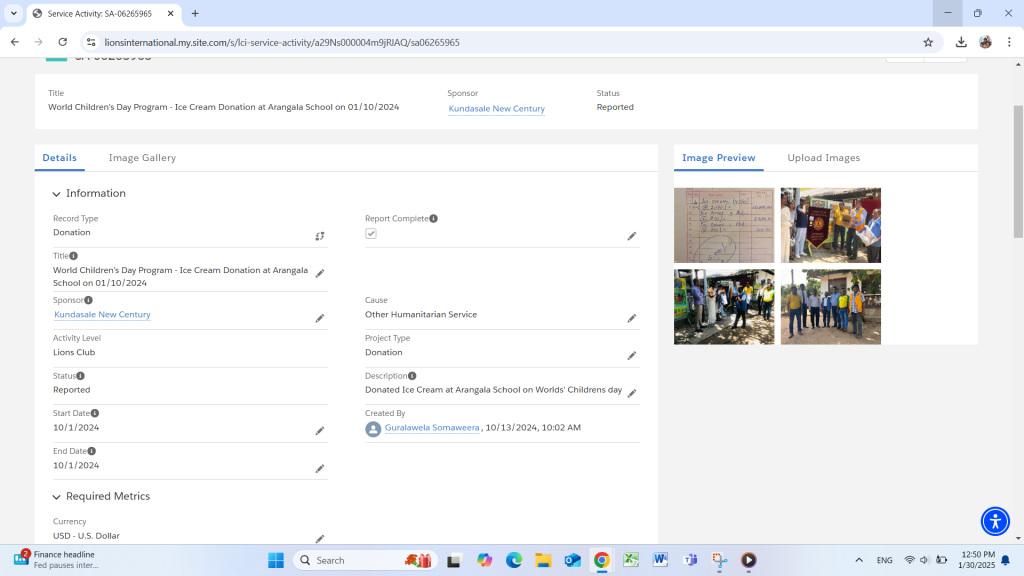Open File Explorer from taskbar
Viewport: 1024px width, 576px height.
click(543, 560)
